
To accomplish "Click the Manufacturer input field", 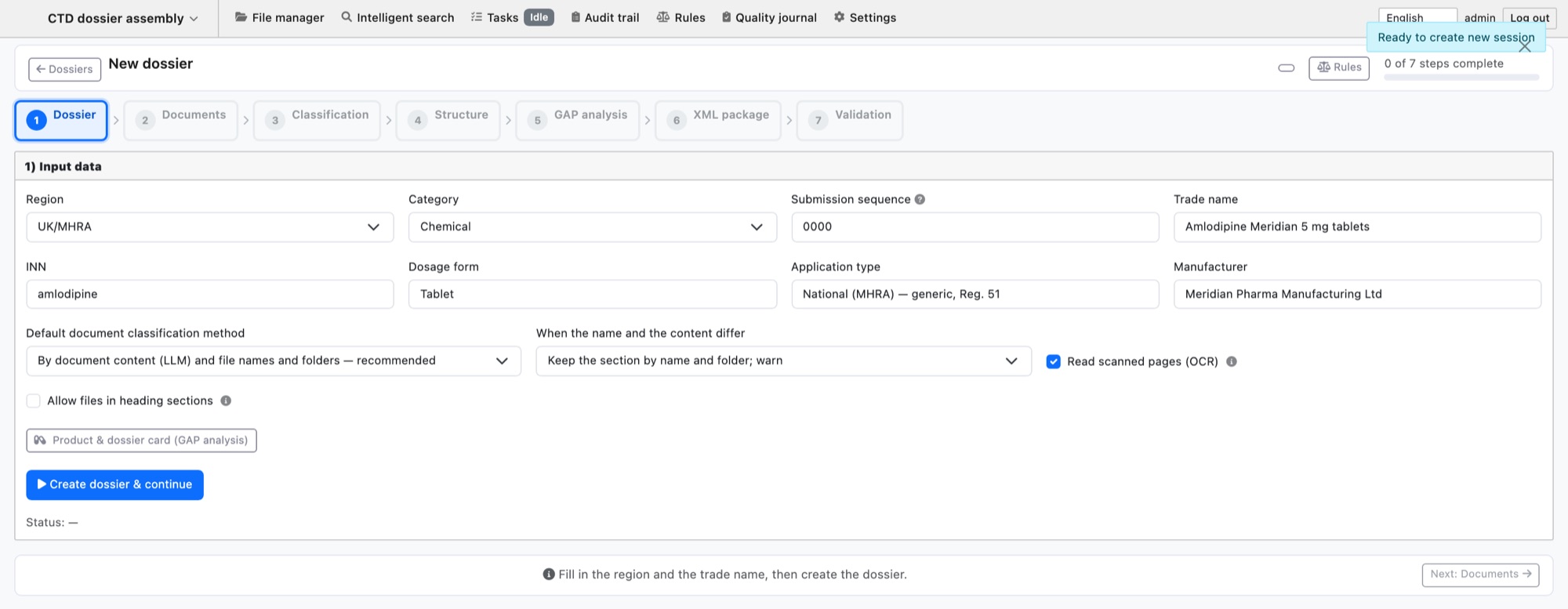I will [x=1357, y=295].
